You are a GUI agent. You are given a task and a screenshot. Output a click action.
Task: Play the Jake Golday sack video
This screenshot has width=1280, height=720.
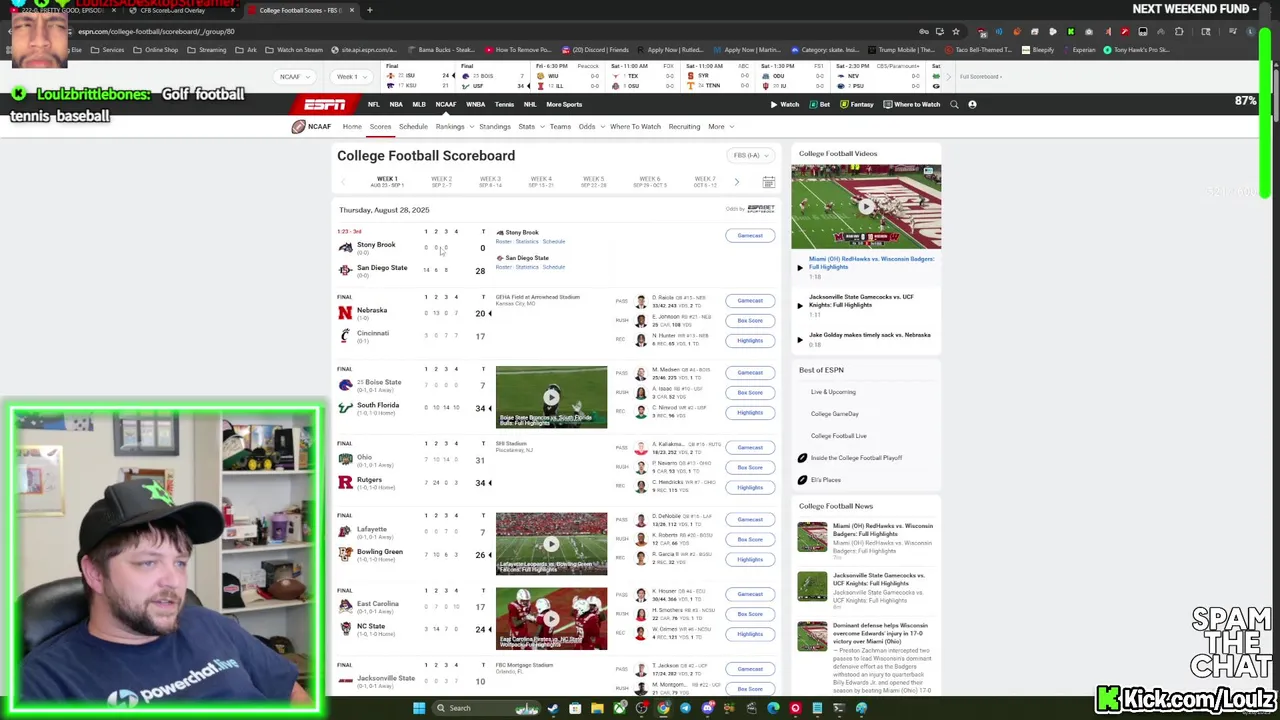pyautogui.click(x=800, y=339)
